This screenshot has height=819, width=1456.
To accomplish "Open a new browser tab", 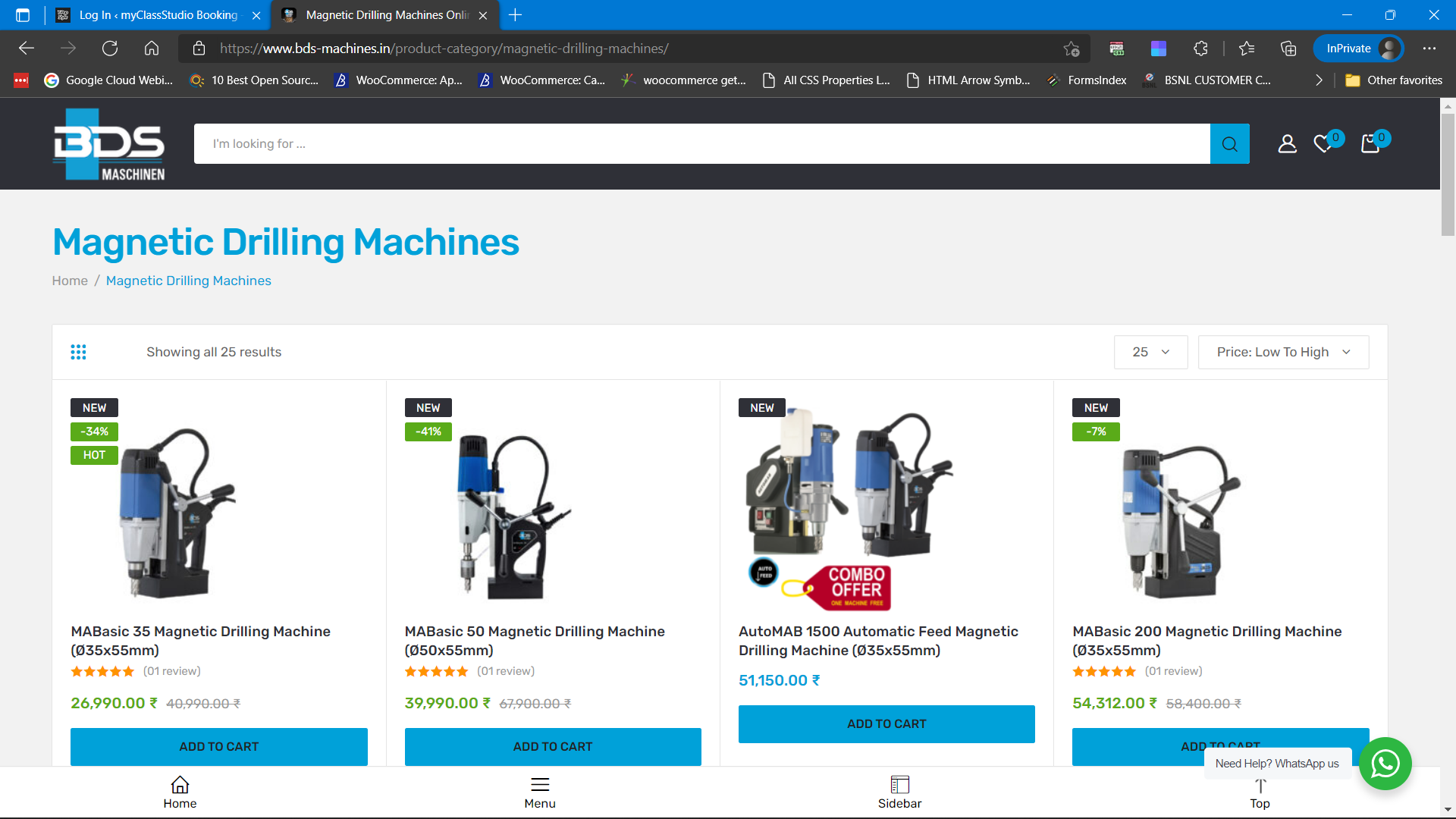I will pos(516,15).
